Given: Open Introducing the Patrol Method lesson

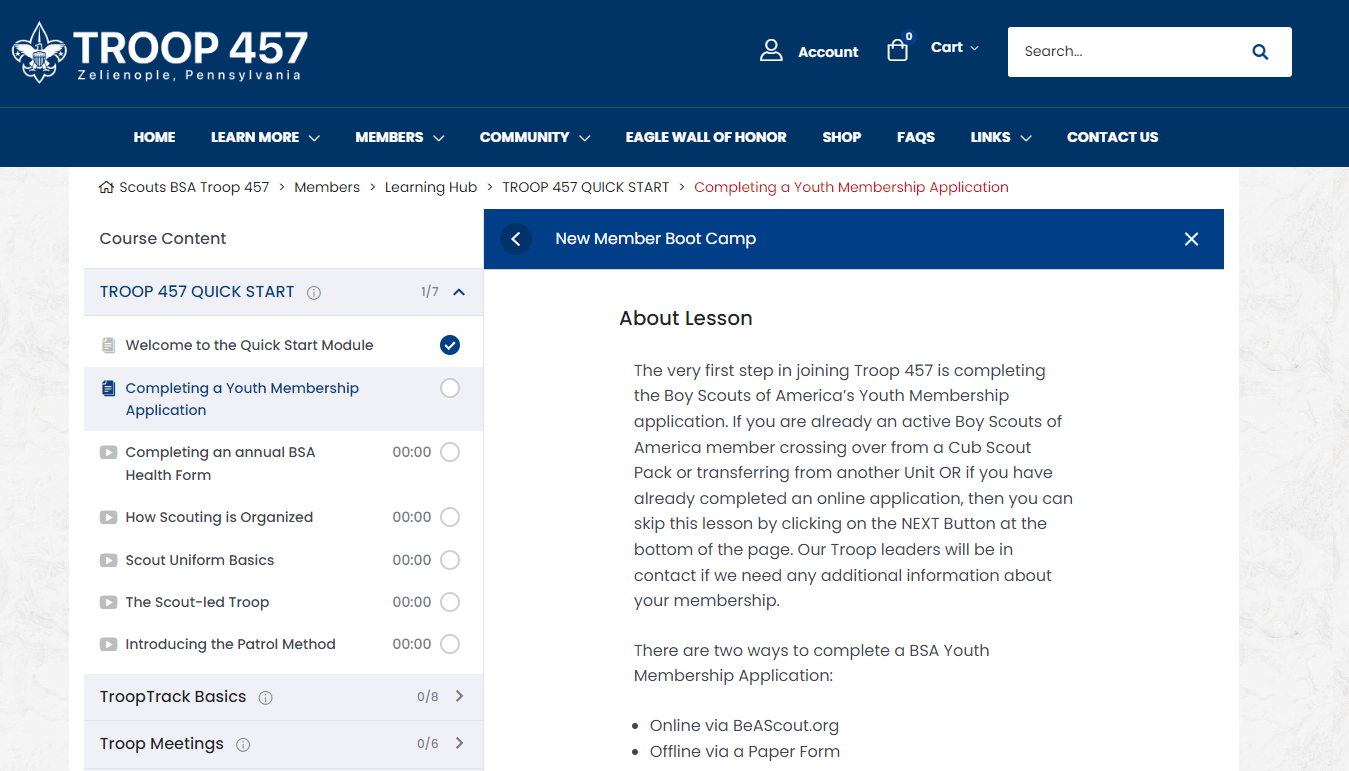Looking at the screenshot, I should (x=230, y=644).
